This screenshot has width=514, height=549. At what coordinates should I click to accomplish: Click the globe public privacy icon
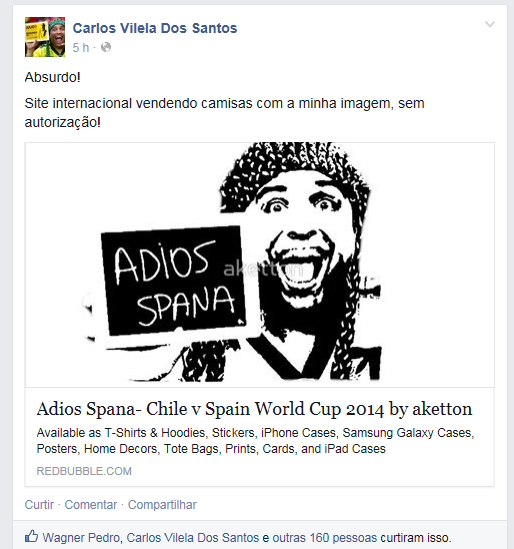[x=106, y=47]
